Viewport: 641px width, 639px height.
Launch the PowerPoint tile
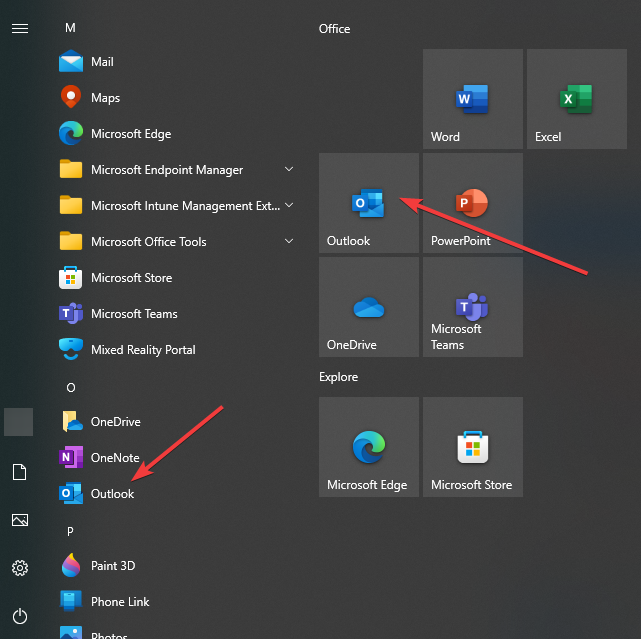472,203
